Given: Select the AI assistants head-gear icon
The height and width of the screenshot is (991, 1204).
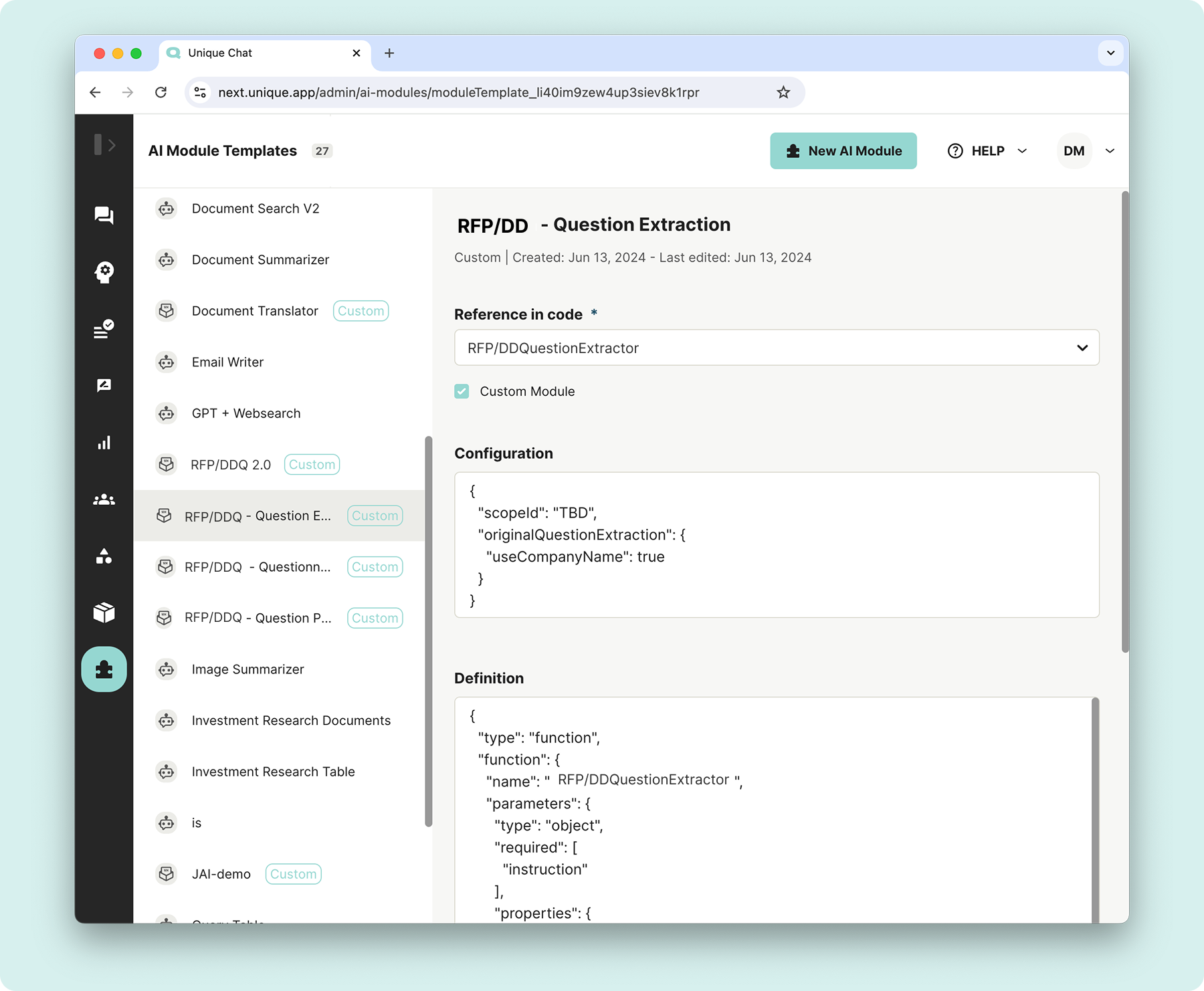Looking at the screenshot, I should pyautogui.click(x=104, y=271).
